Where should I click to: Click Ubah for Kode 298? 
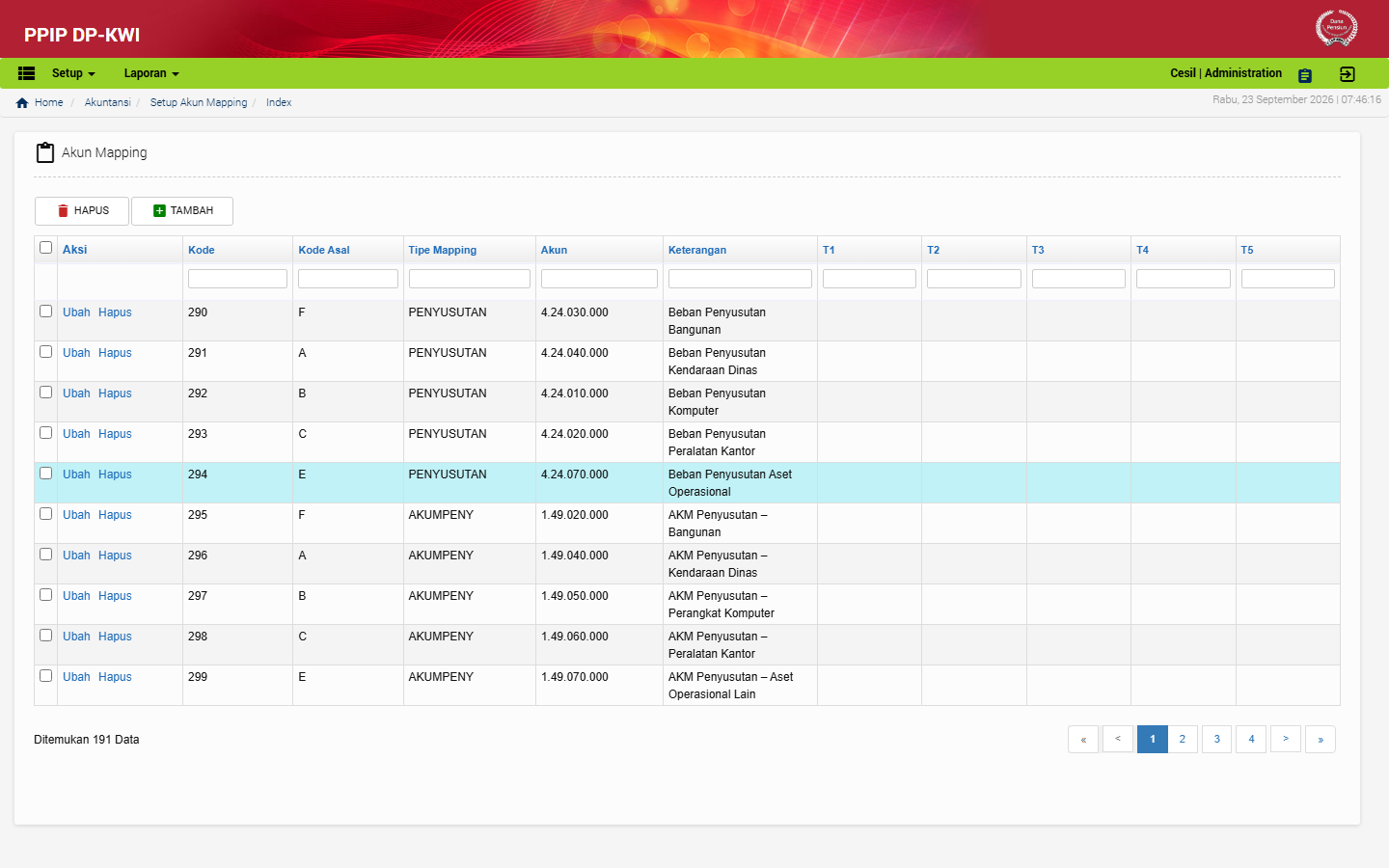[76, 637]
